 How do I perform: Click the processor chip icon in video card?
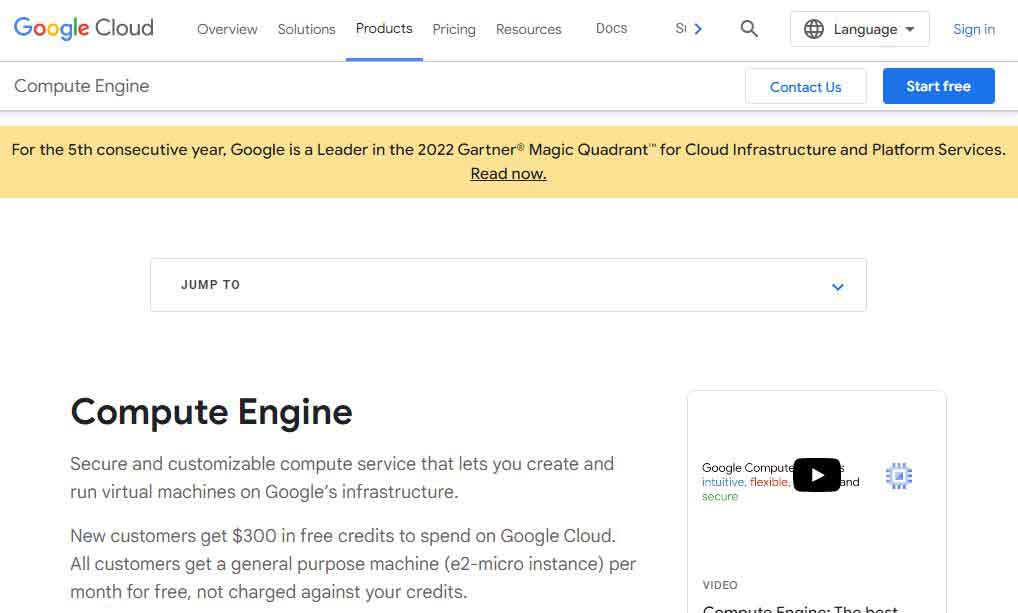[898, 475]
